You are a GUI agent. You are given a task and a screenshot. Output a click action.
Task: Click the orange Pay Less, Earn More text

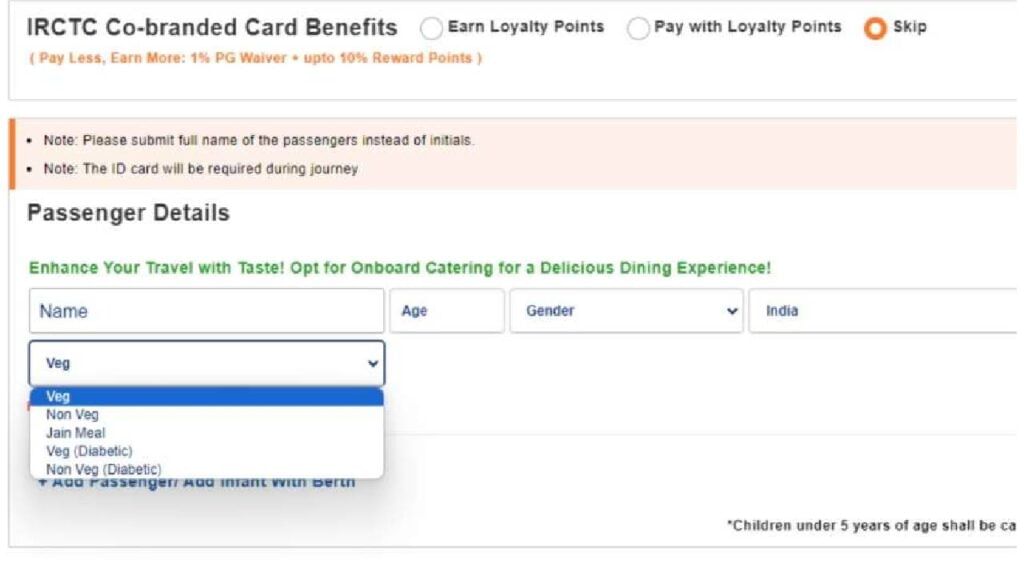click(x=255, y=58)
